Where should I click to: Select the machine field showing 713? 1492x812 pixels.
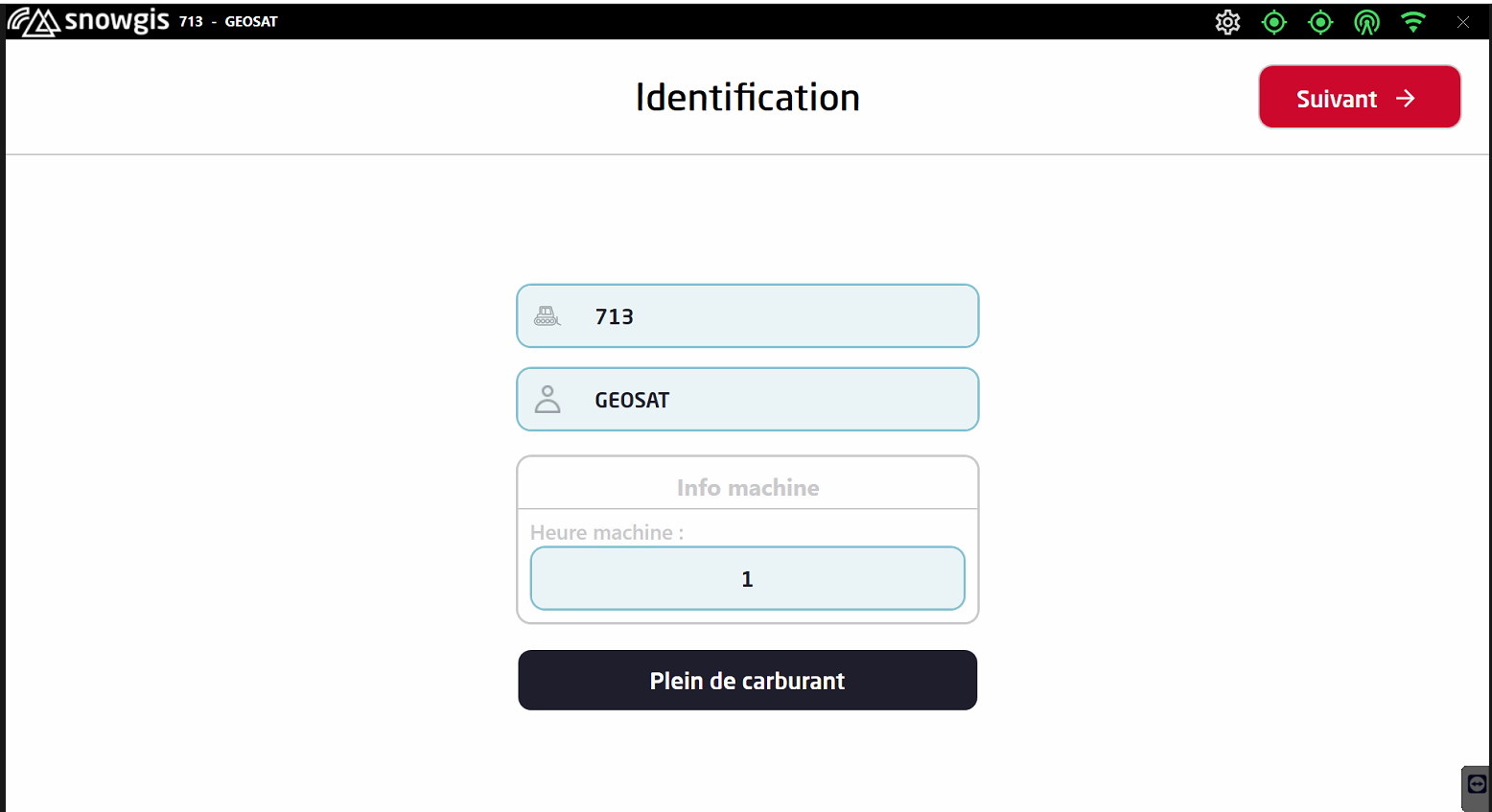pyautogui.click(x=767, y=316)
